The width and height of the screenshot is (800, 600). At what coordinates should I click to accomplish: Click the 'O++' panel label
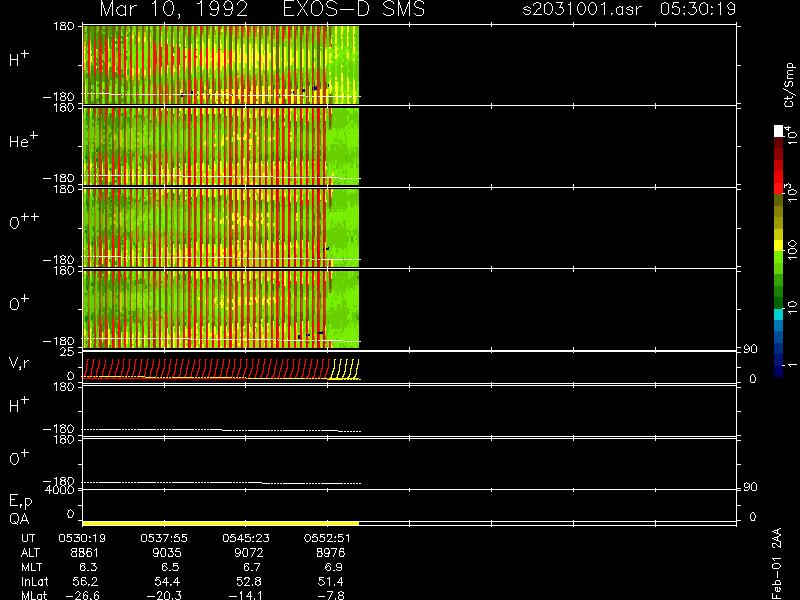point(24,221)
